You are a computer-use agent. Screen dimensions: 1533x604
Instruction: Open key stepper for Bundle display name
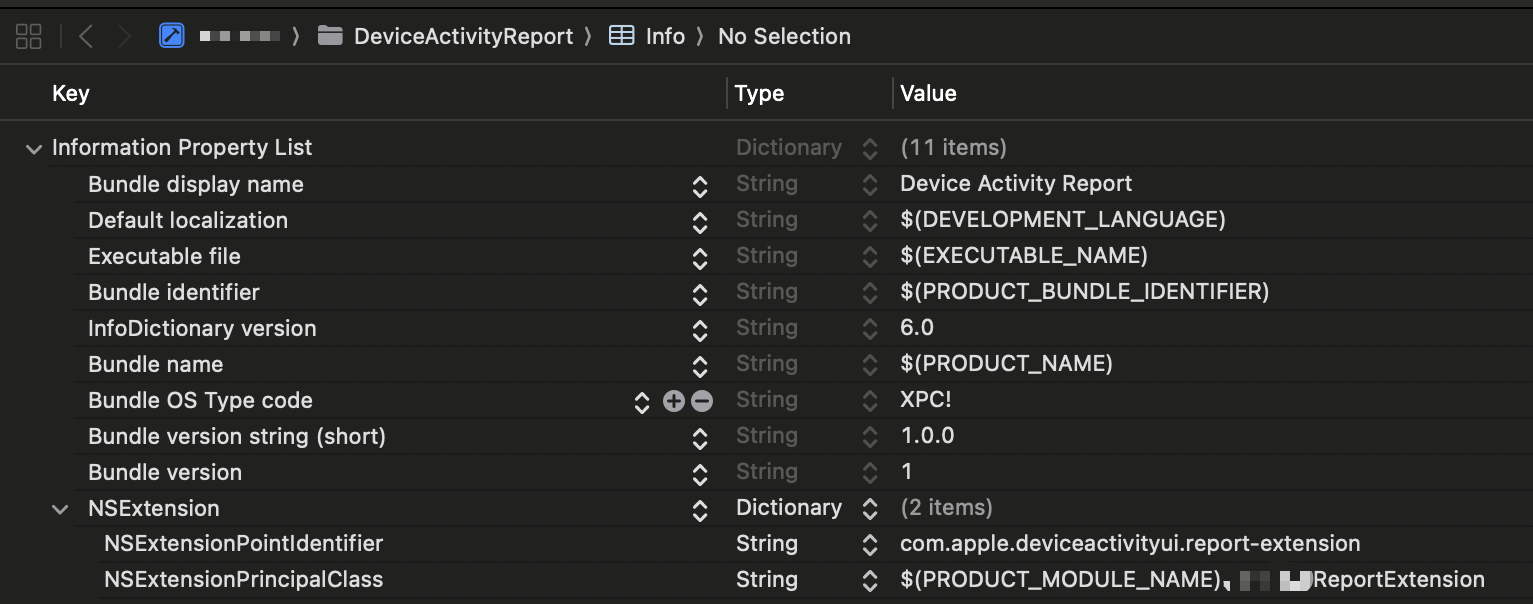700,185
